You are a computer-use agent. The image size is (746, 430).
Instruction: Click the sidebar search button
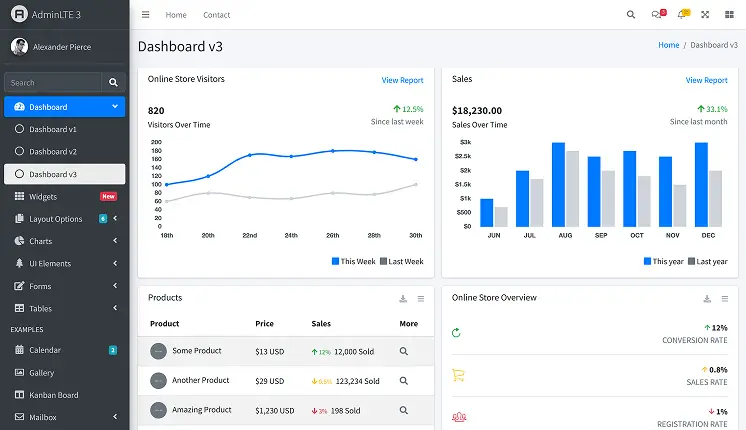[113, 82]
